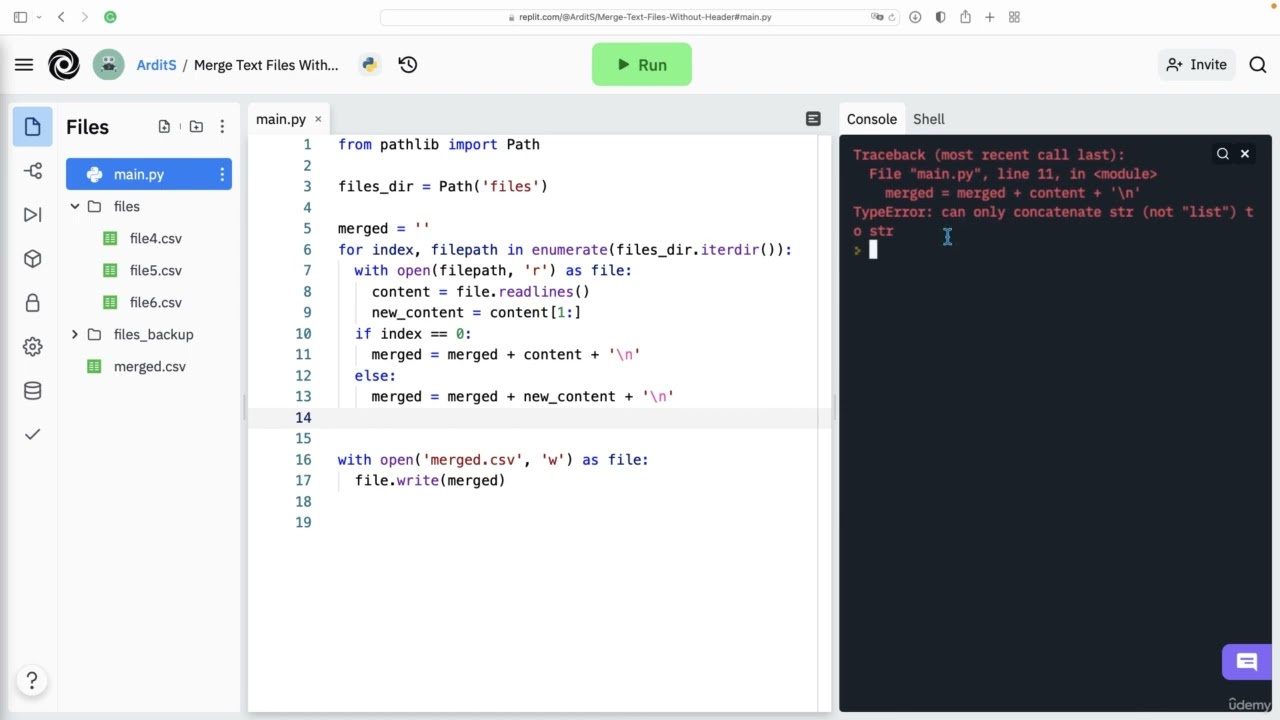
Task: Open merged.csv in the file tree
Action: (149, 366)
